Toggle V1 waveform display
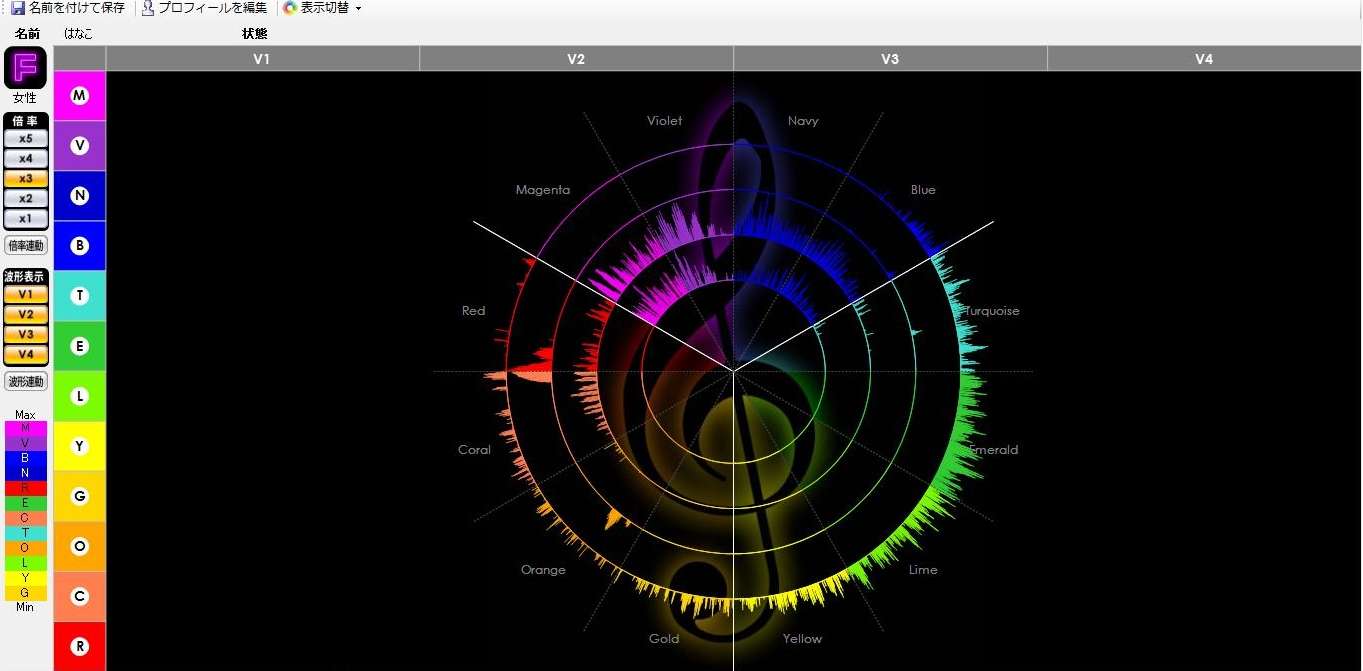 coord(25,295)
